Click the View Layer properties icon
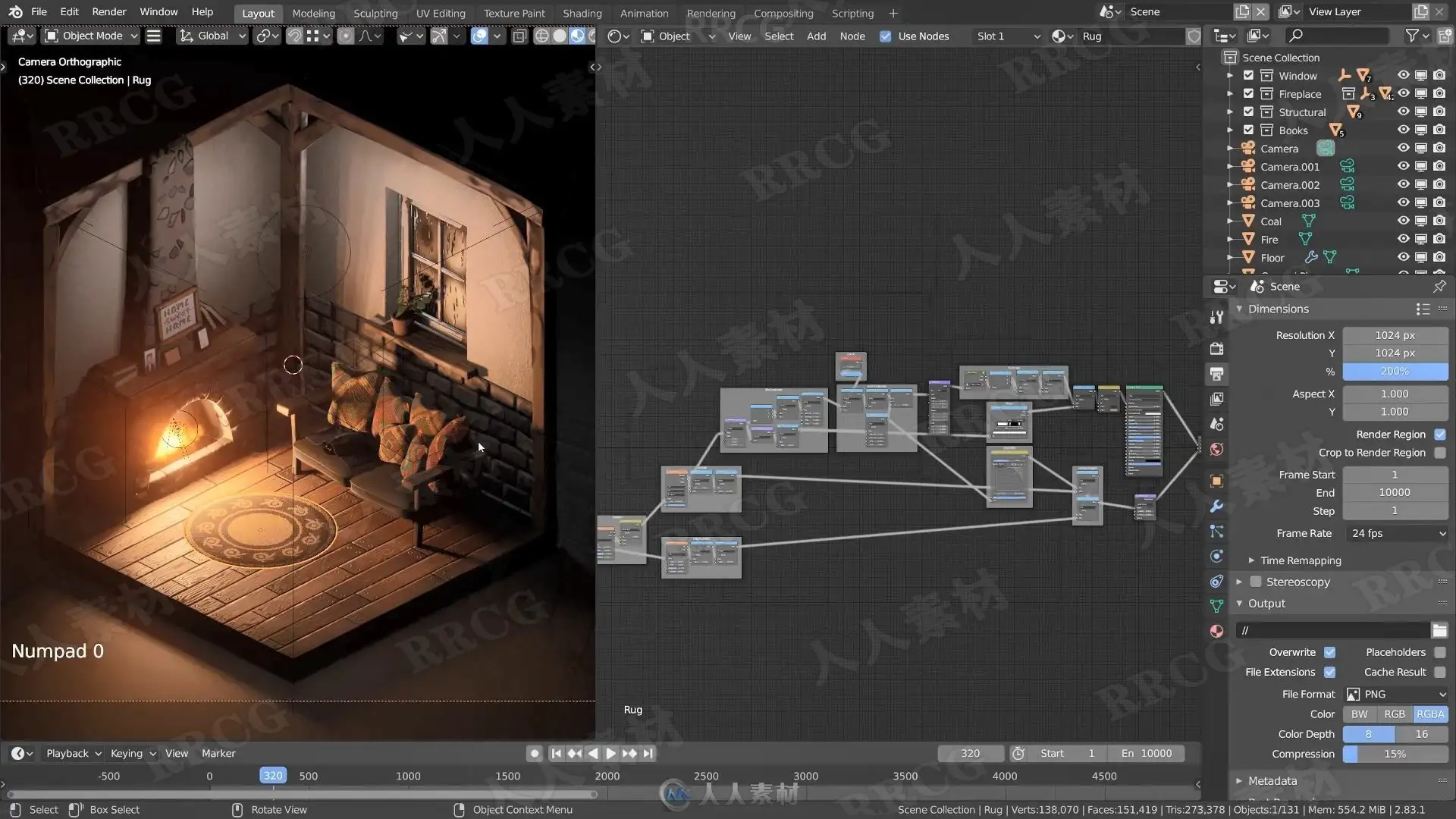 [1216, 399]
